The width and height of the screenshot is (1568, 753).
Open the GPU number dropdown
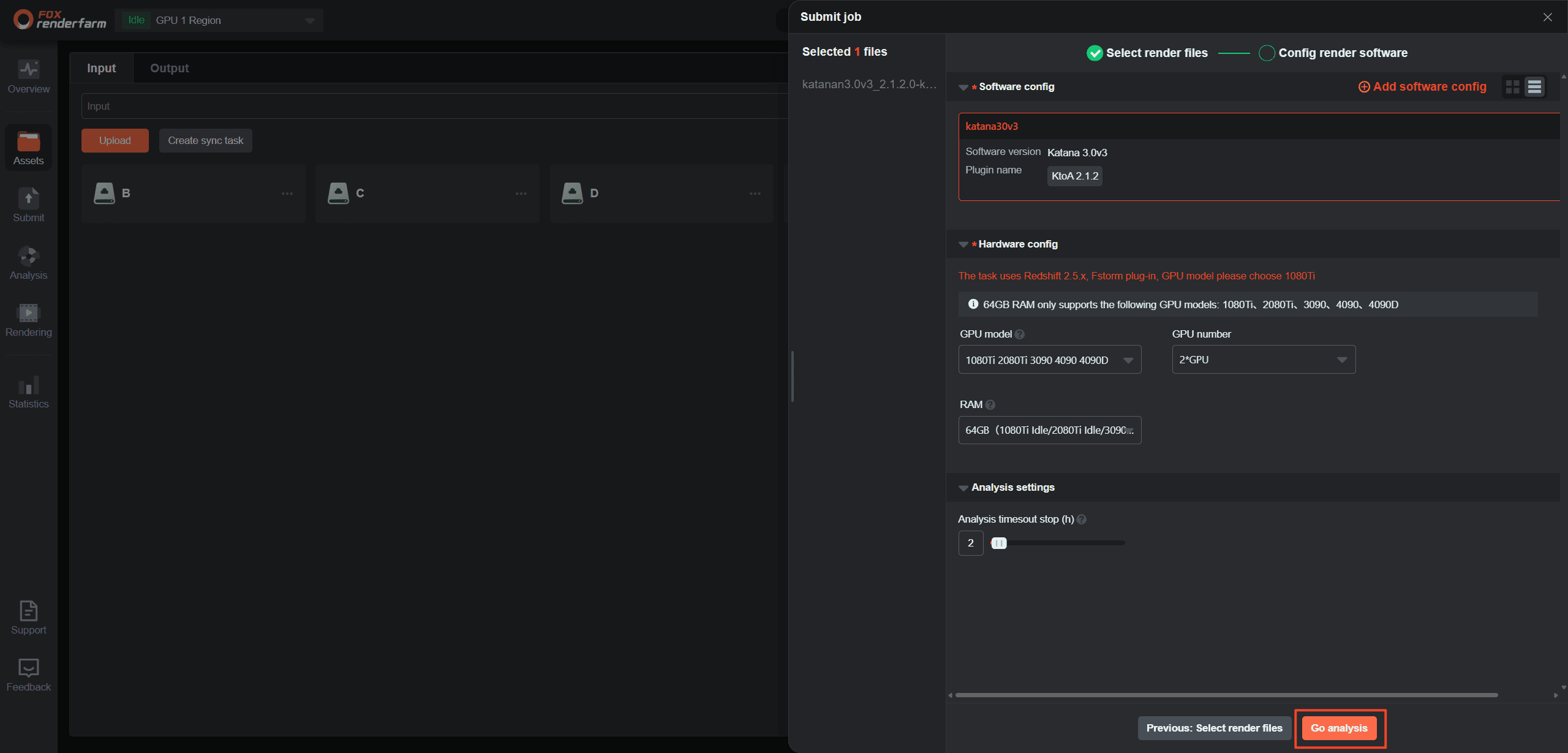point(1263,360)
